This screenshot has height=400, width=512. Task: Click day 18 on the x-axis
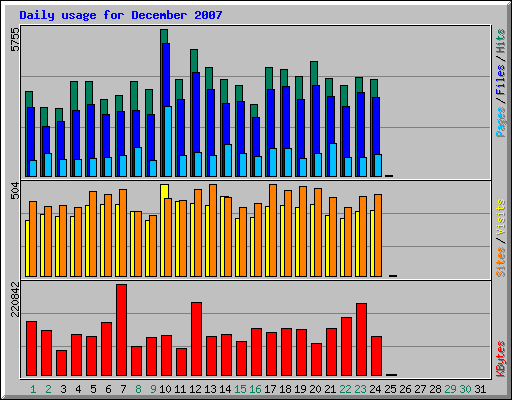(285, 389)
